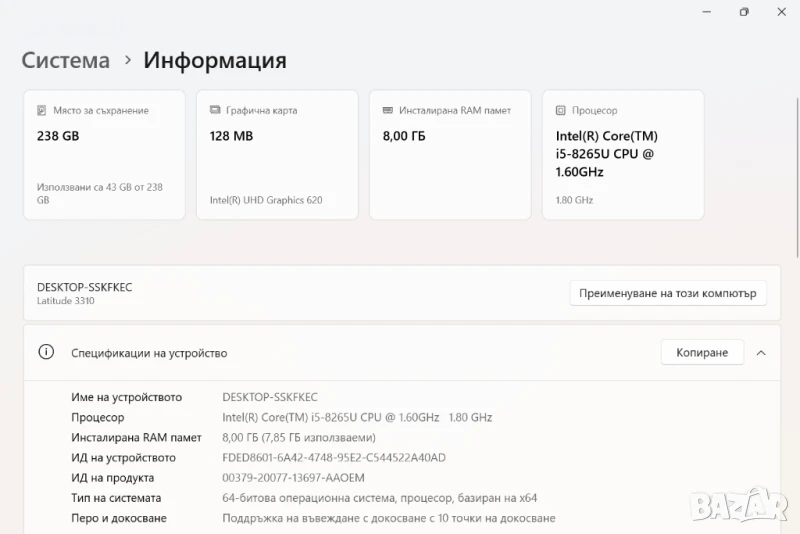Open the 238 GB storage card
The height and width of the screenshot is (534, 800).
pyautogui.click(x=104, y=155)
